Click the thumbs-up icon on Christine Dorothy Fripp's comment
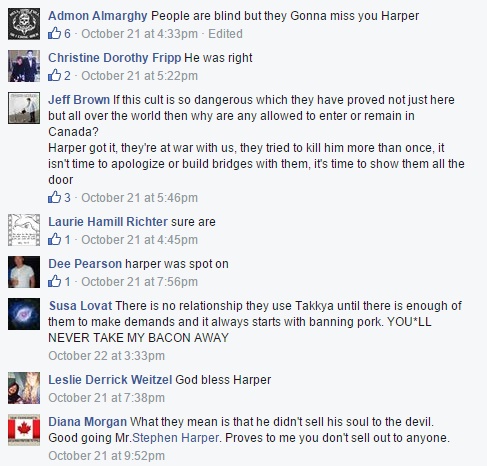This screenshot has width=487, height=466. 55,75
